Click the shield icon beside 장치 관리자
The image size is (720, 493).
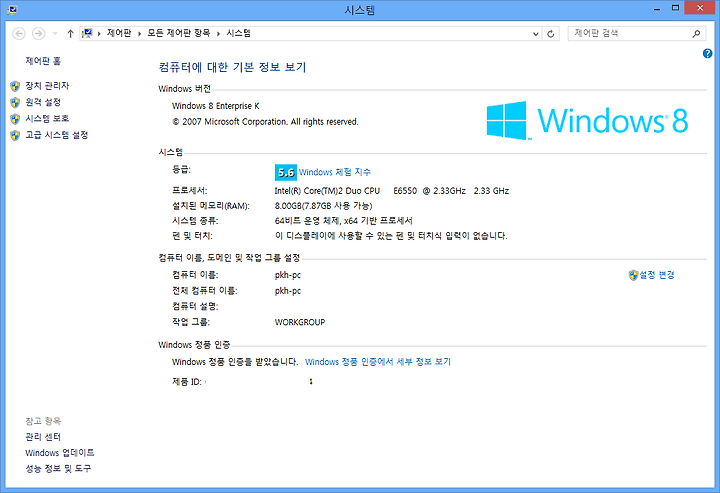[x=15, y=86]
